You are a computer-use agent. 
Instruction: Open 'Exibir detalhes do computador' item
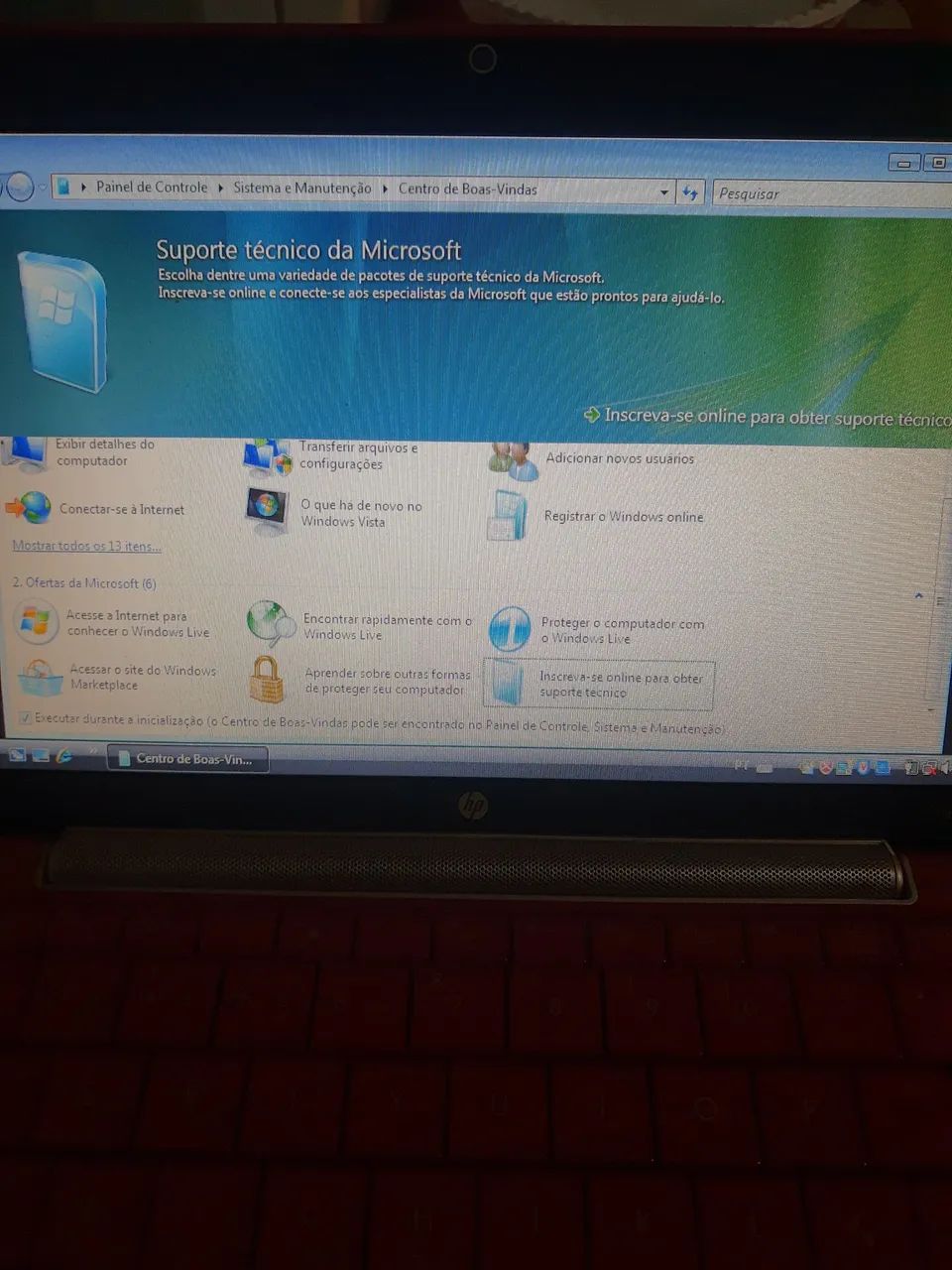pyautogui.click(x=81, y=453)
